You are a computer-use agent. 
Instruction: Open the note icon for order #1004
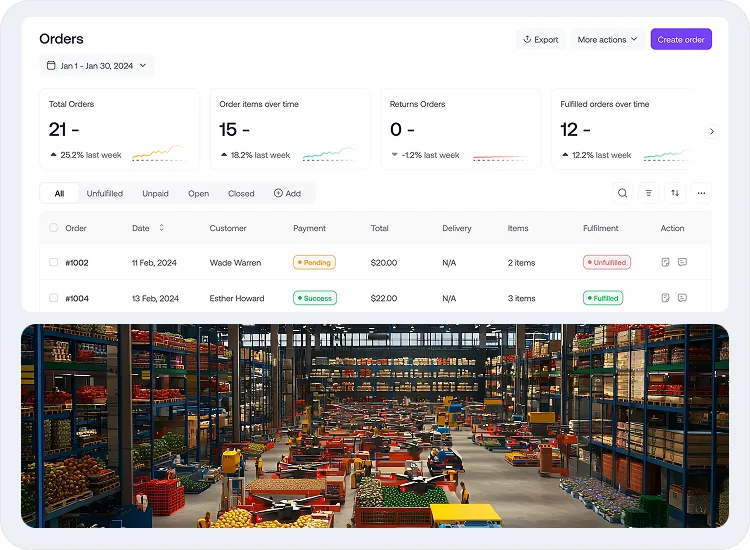pos(665,298)
